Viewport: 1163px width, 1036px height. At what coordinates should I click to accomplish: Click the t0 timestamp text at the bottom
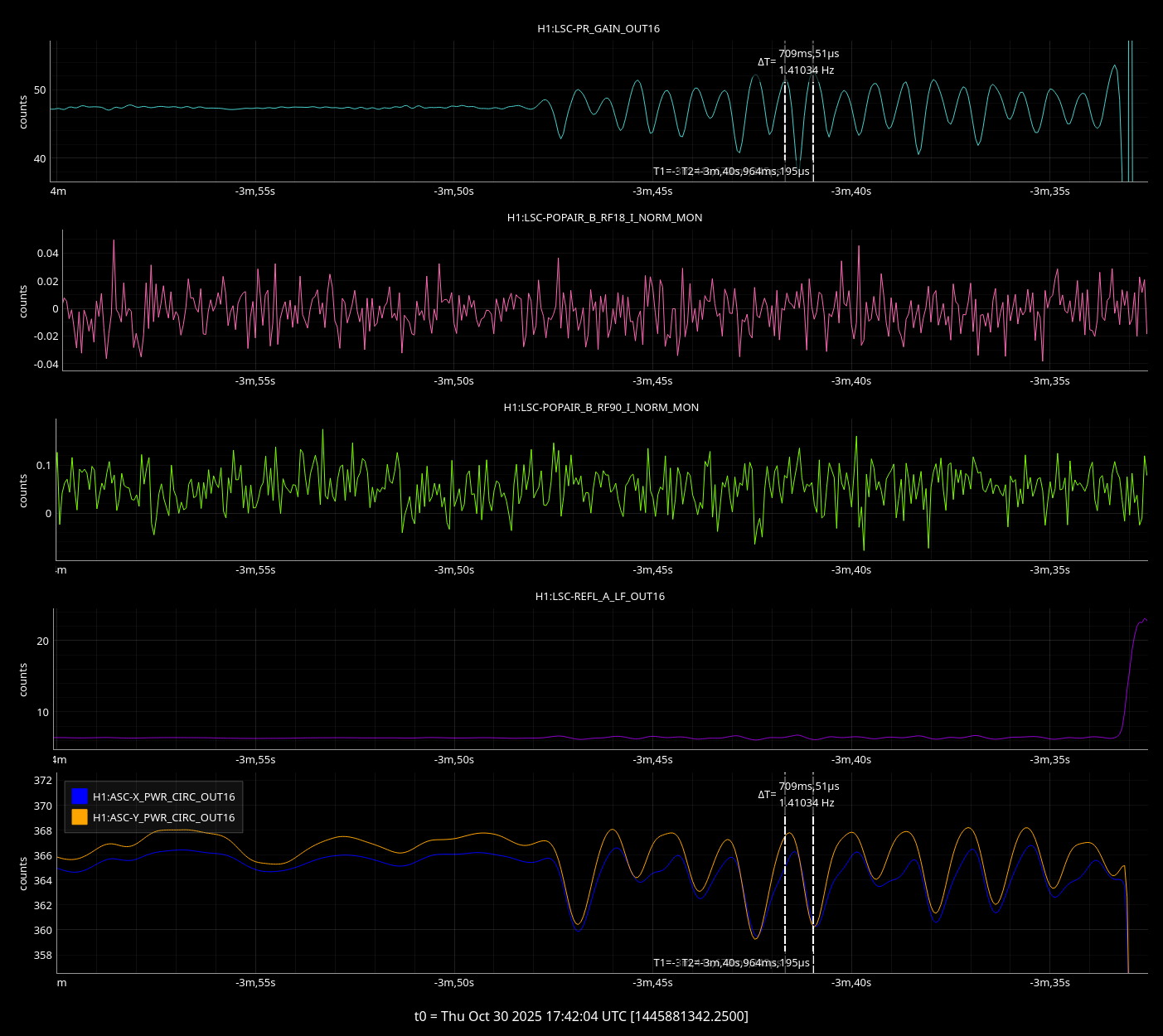point(581,1016)
